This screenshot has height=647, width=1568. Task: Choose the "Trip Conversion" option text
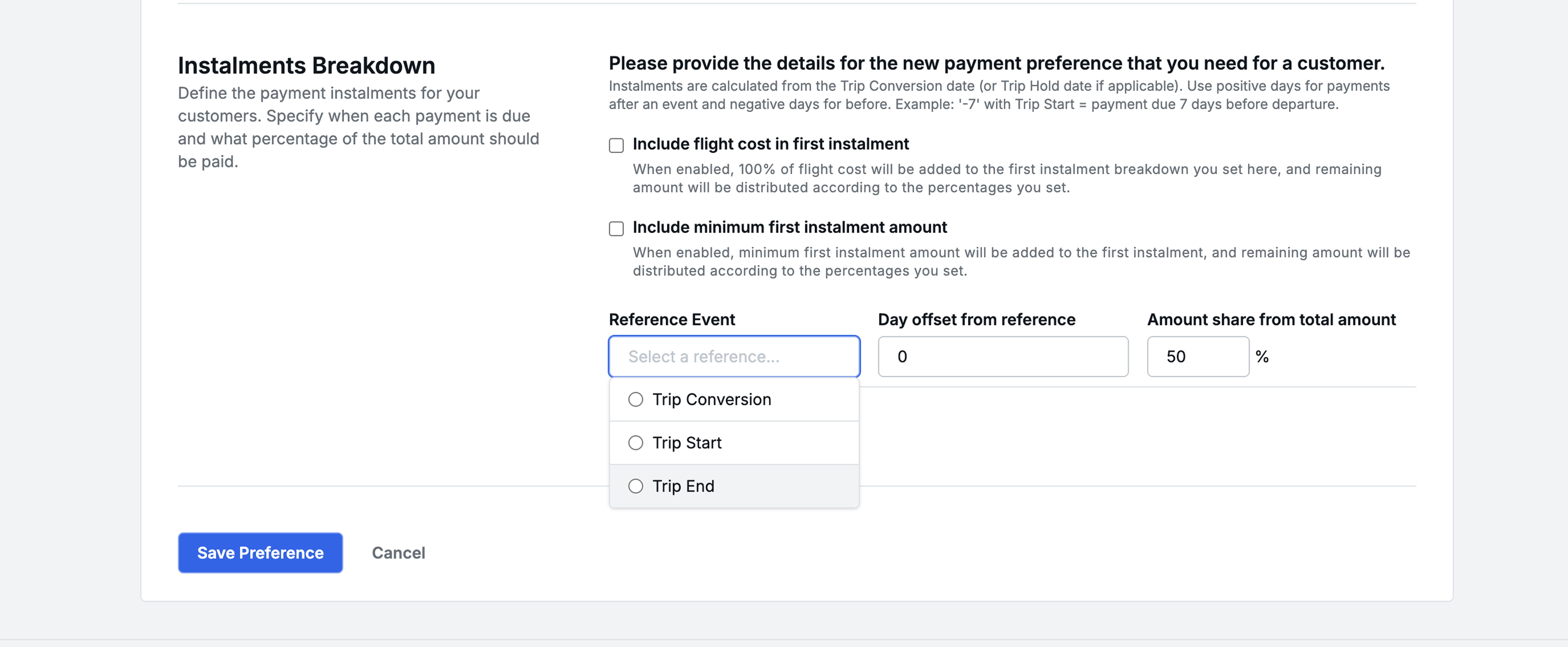(x=711, y=400)
